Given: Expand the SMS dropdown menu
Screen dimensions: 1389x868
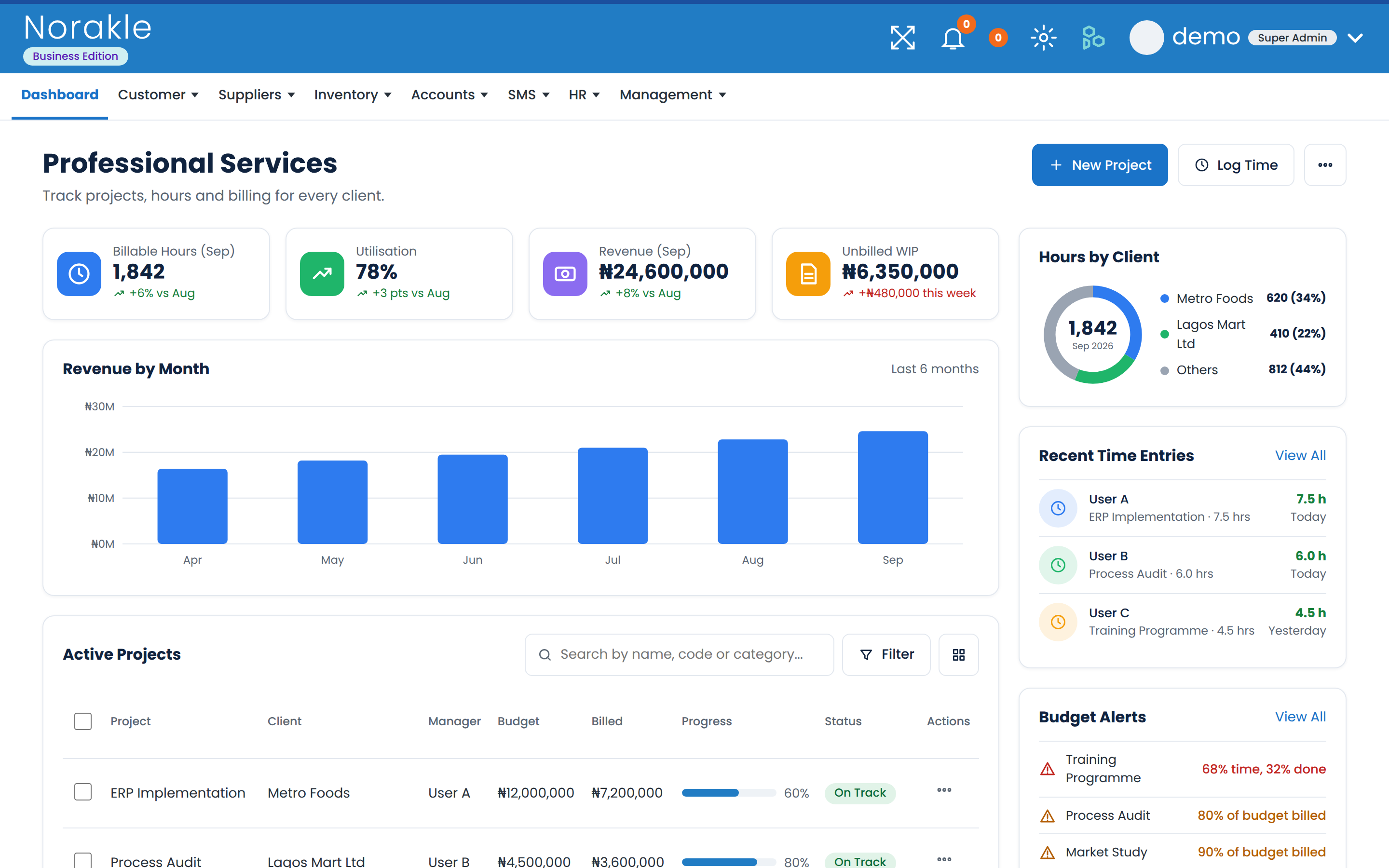Looking at the screenshot, I should point(529,95).
